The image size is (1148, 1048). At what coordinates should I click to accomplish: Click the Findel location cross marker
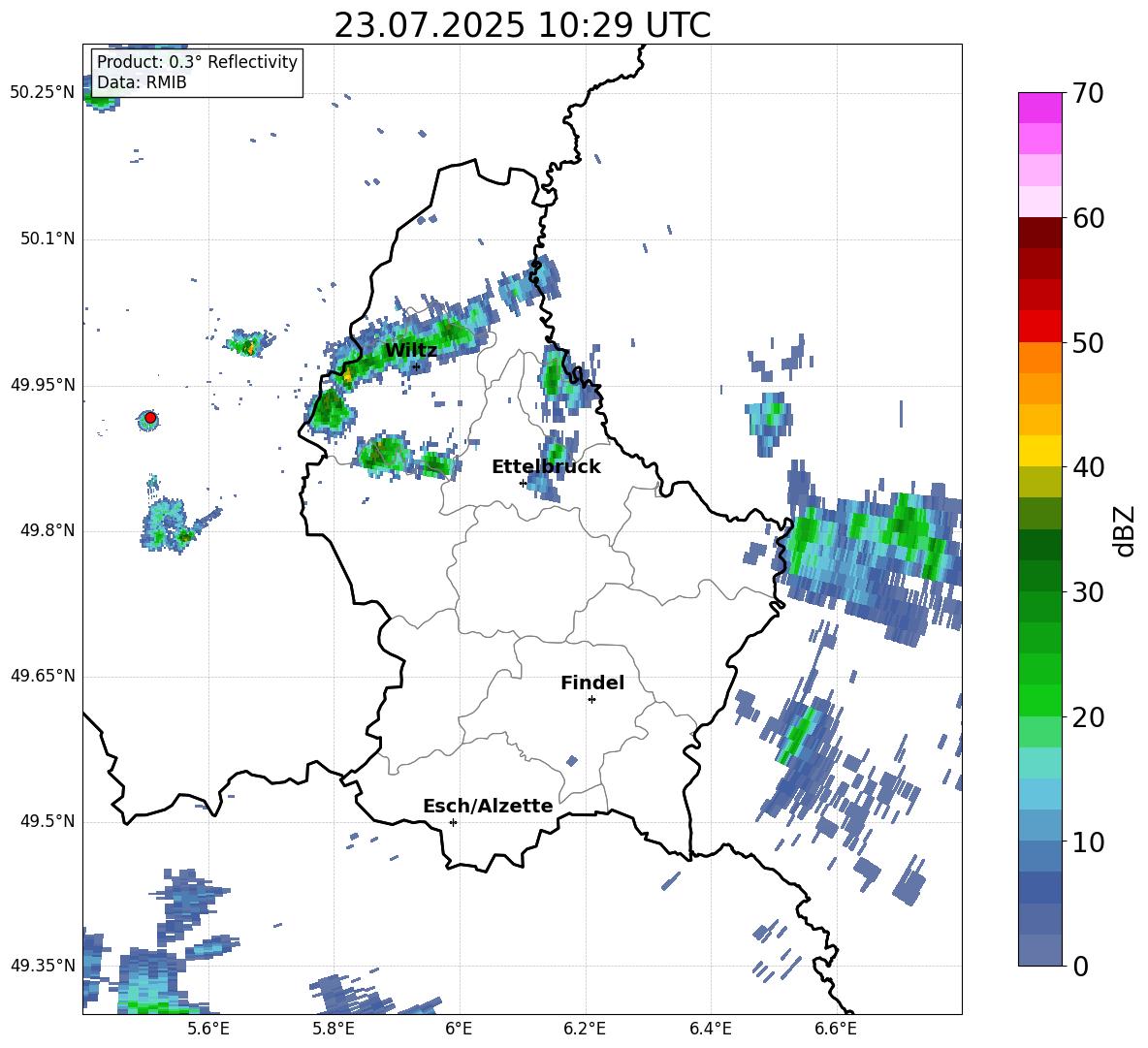(x=591, y=700)
